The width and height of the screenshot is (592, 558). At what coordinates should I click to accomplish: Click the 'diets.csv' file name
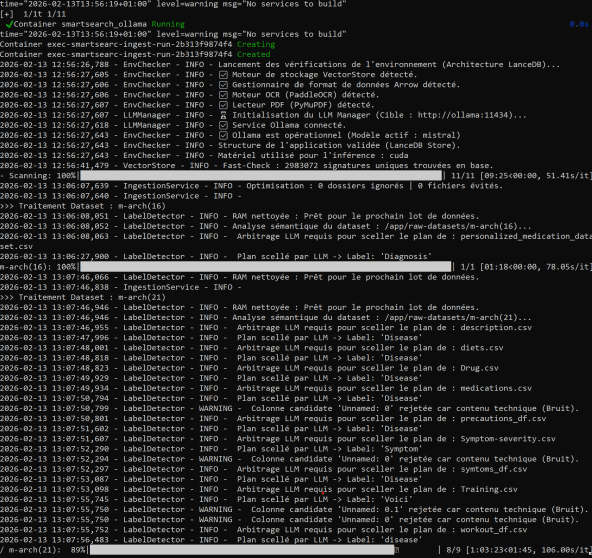[x=481, y=348]
